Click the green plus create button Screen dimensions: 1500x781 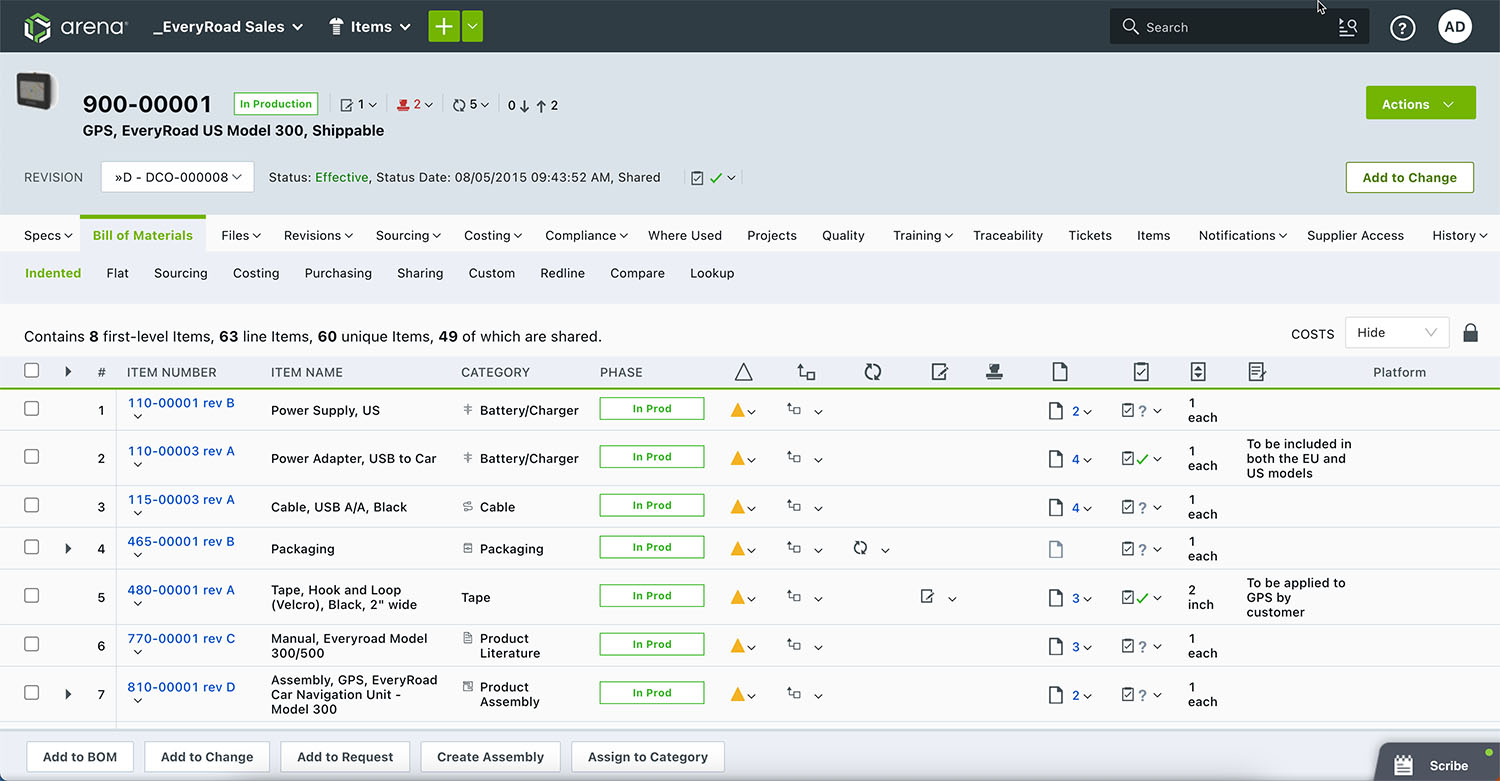pos(444,27)
